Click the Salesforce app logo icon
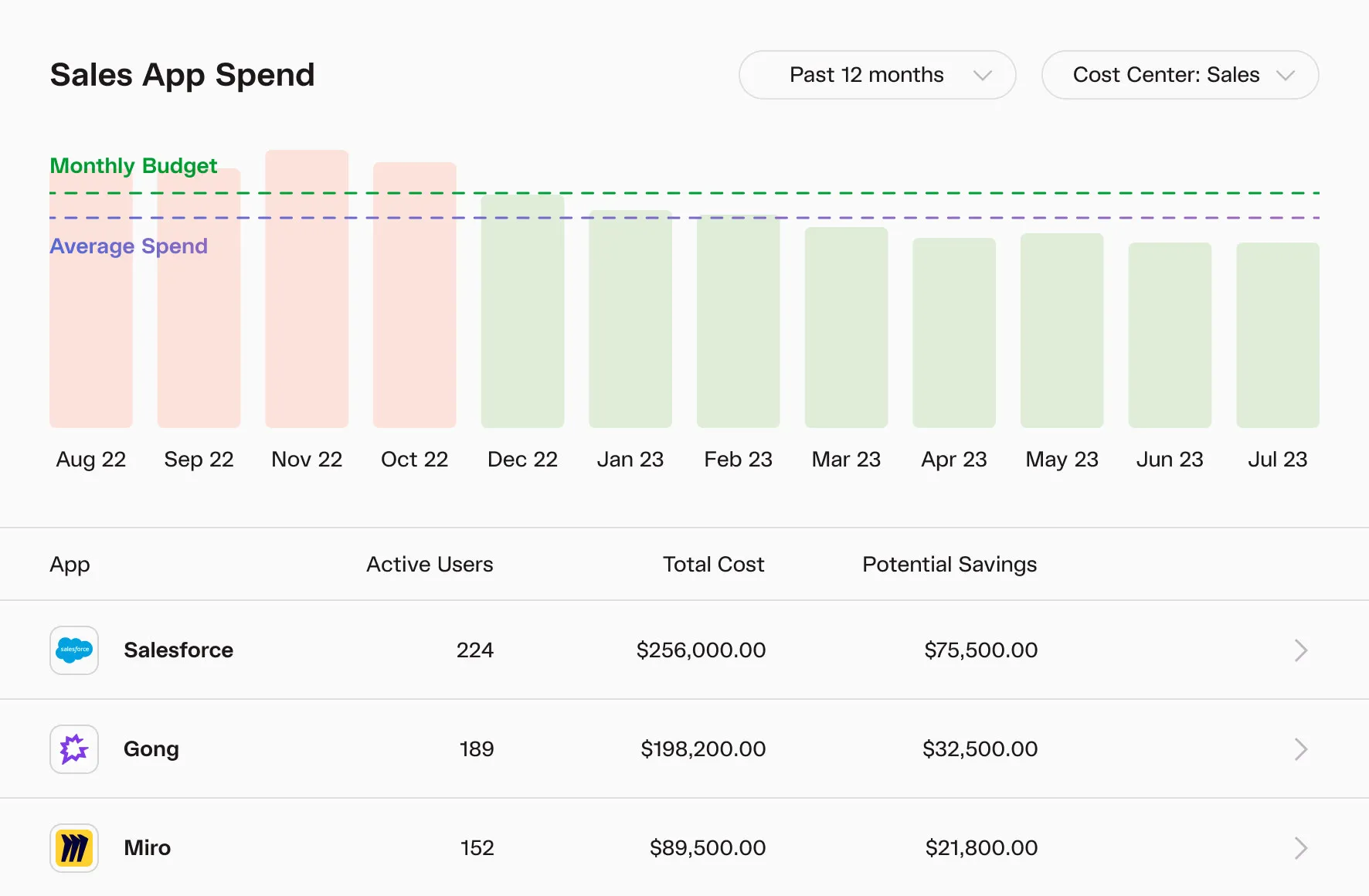Viewport: 1369px width, 896px height. point(74,650)
